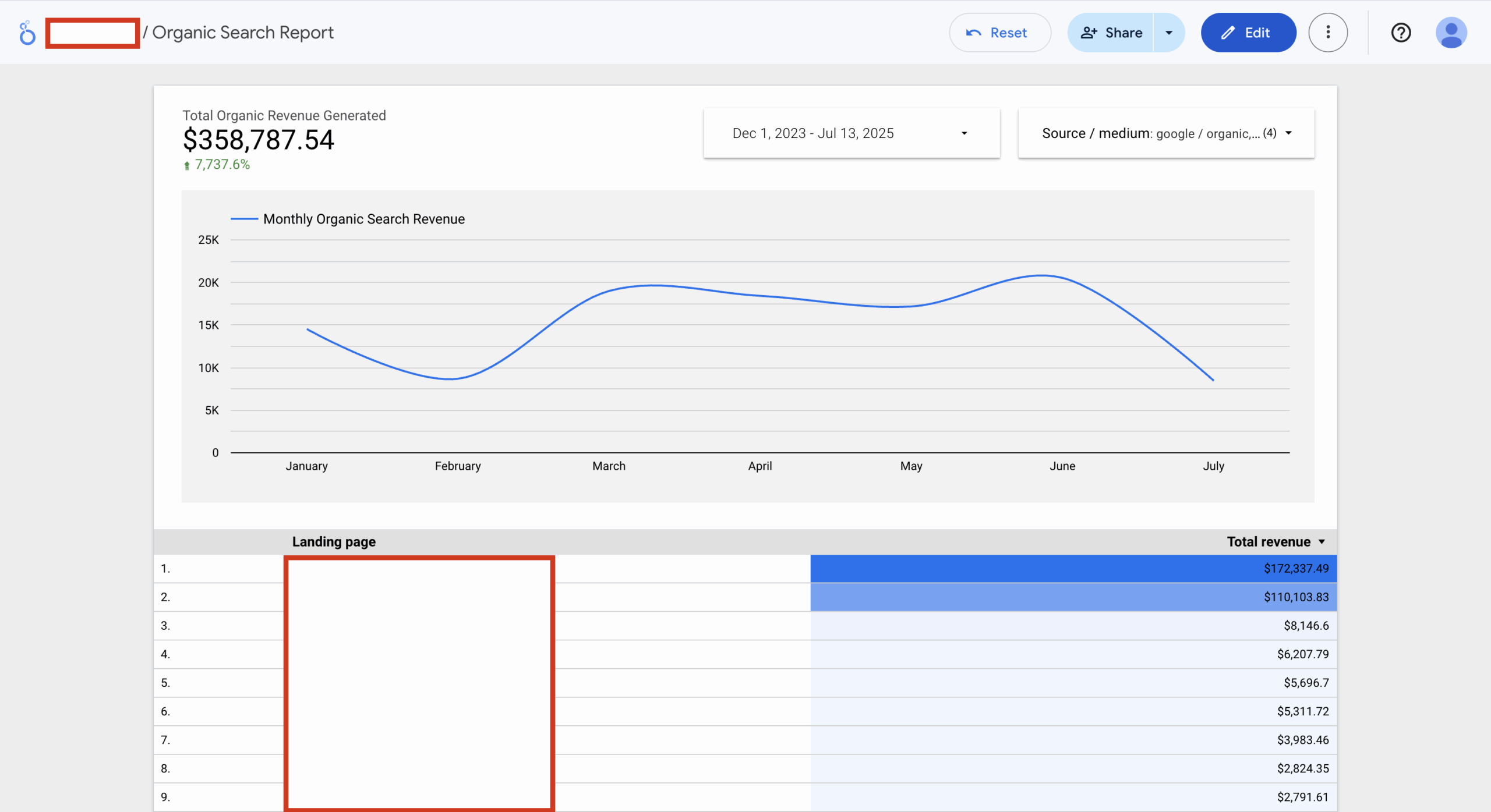Expand the Share options dropdown arrow
1491x812 pixels.
click(1169, 33)
